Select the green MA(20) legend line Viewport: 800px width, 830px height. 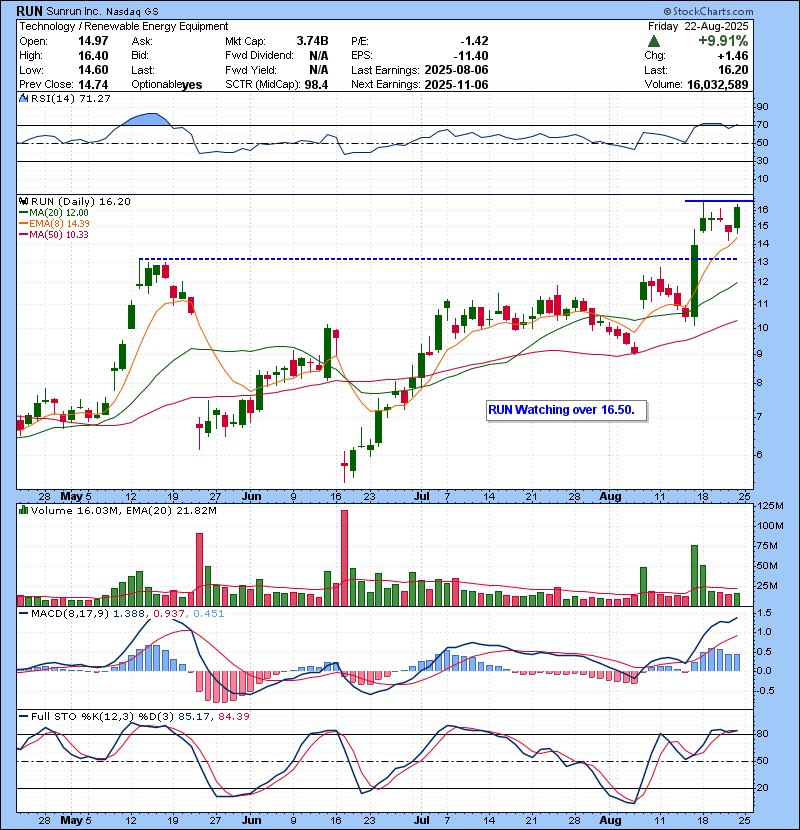[23, 212]
